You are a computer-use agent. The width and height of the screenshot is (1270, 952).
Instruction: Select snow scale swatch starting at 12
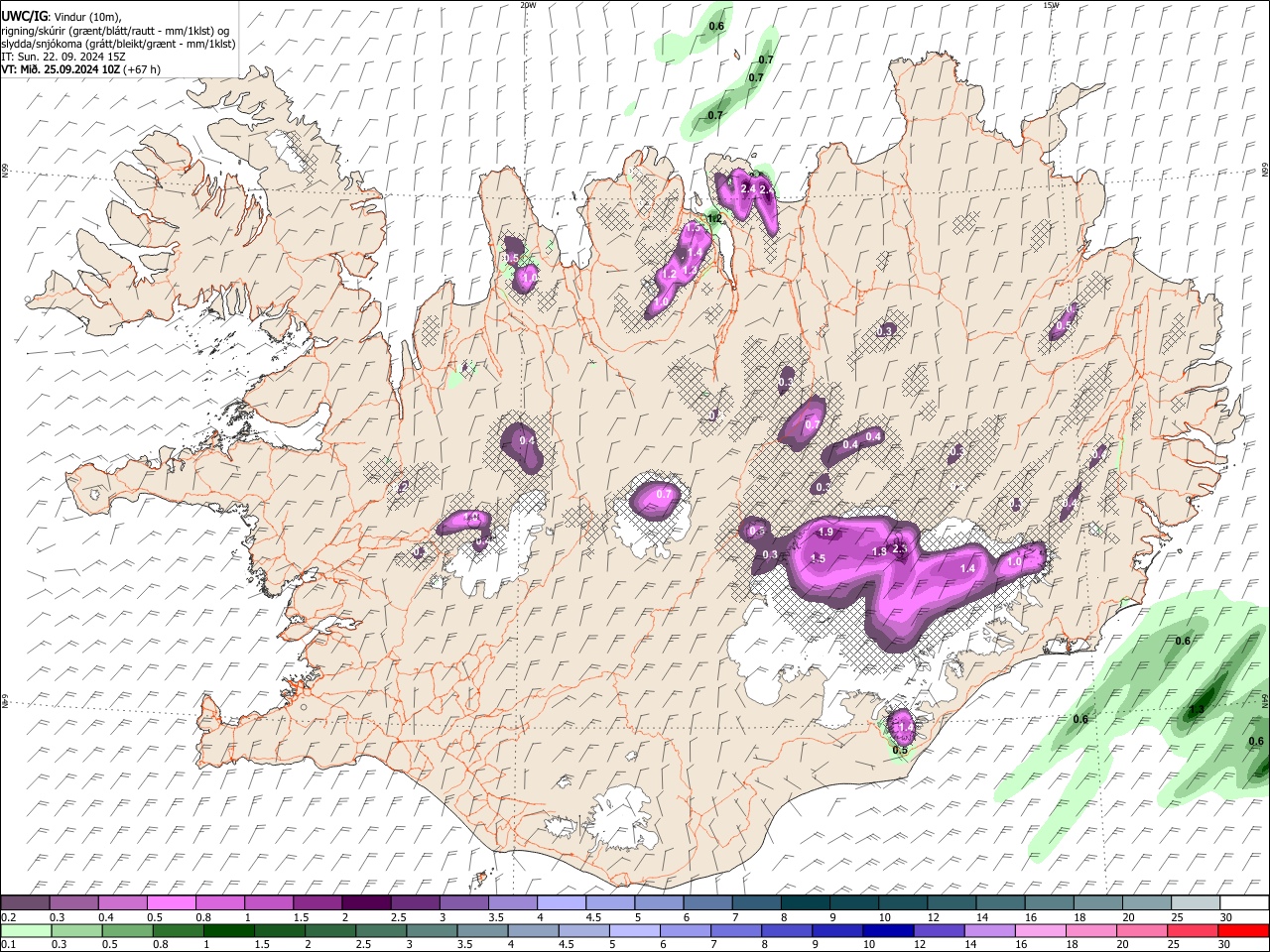click(952, 903)
